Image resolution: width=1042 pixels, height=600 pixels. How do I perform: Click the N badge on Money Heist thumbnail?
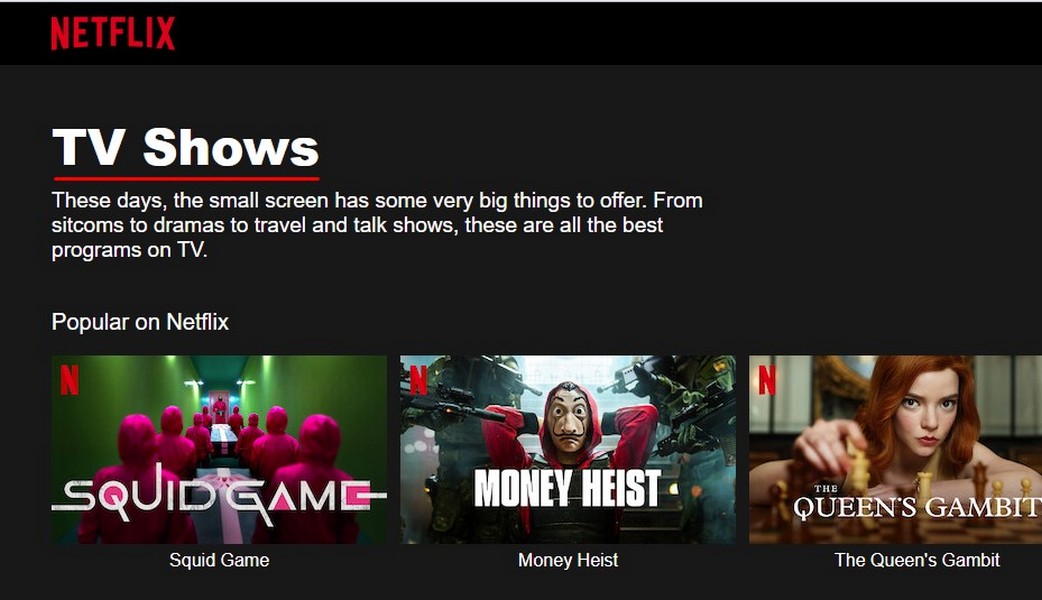tap(418, 379)
